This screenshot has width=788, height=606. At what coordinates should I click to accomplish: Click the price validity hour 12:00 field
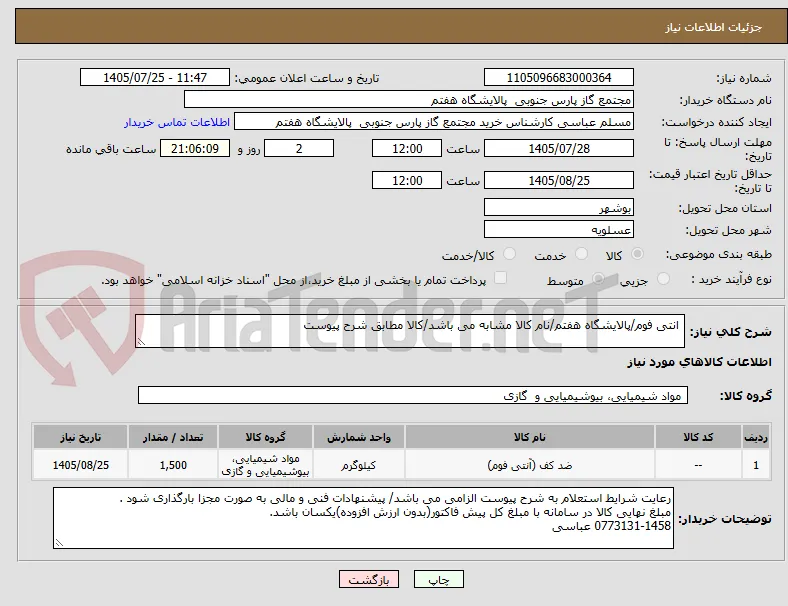click(407, 180)
